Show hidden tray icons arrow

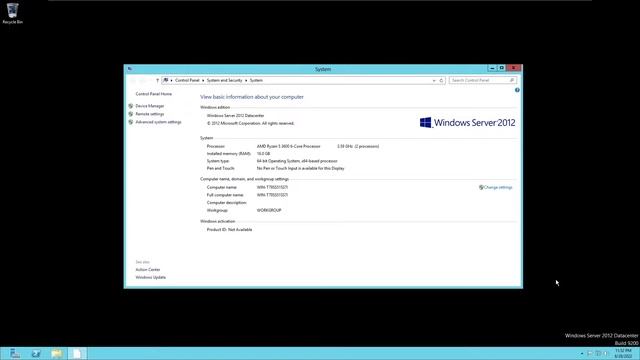pos(582,353)
